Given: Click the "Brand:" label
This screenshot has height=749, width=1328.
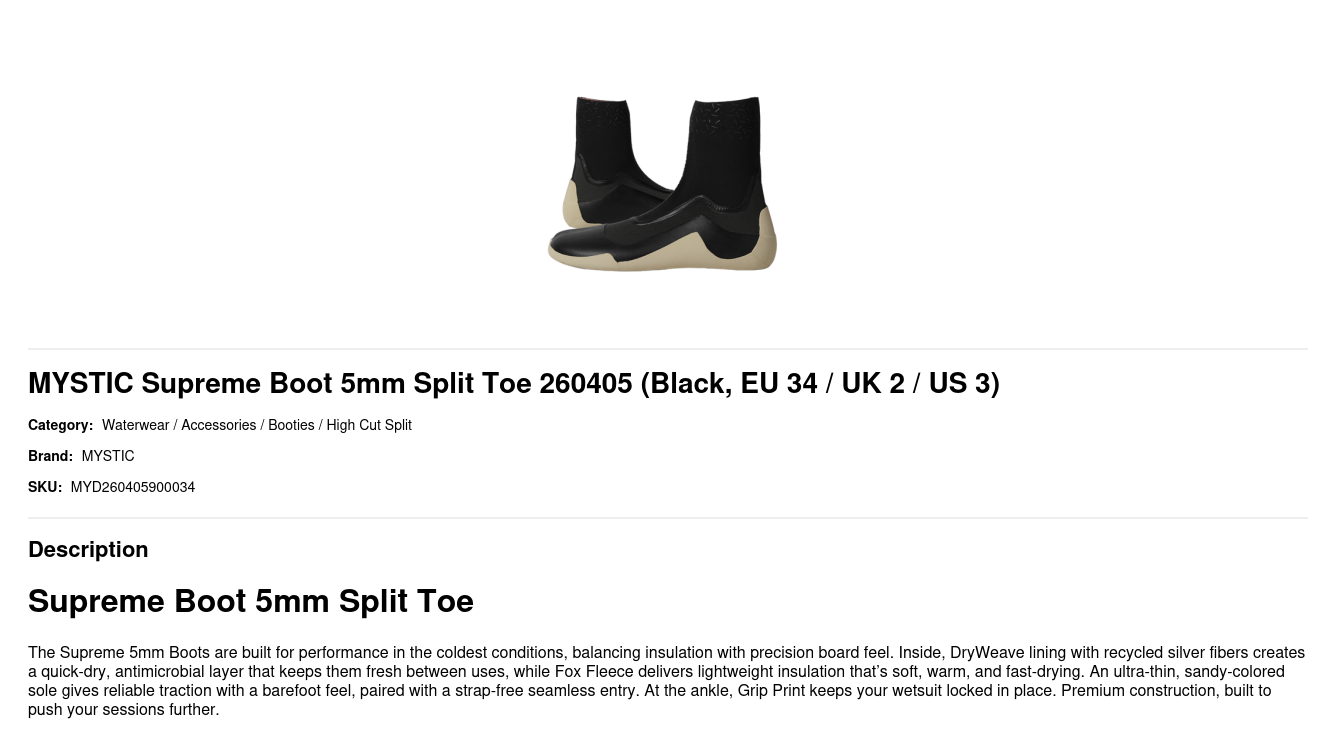Looking at the screenshot, I should point(50,456).
